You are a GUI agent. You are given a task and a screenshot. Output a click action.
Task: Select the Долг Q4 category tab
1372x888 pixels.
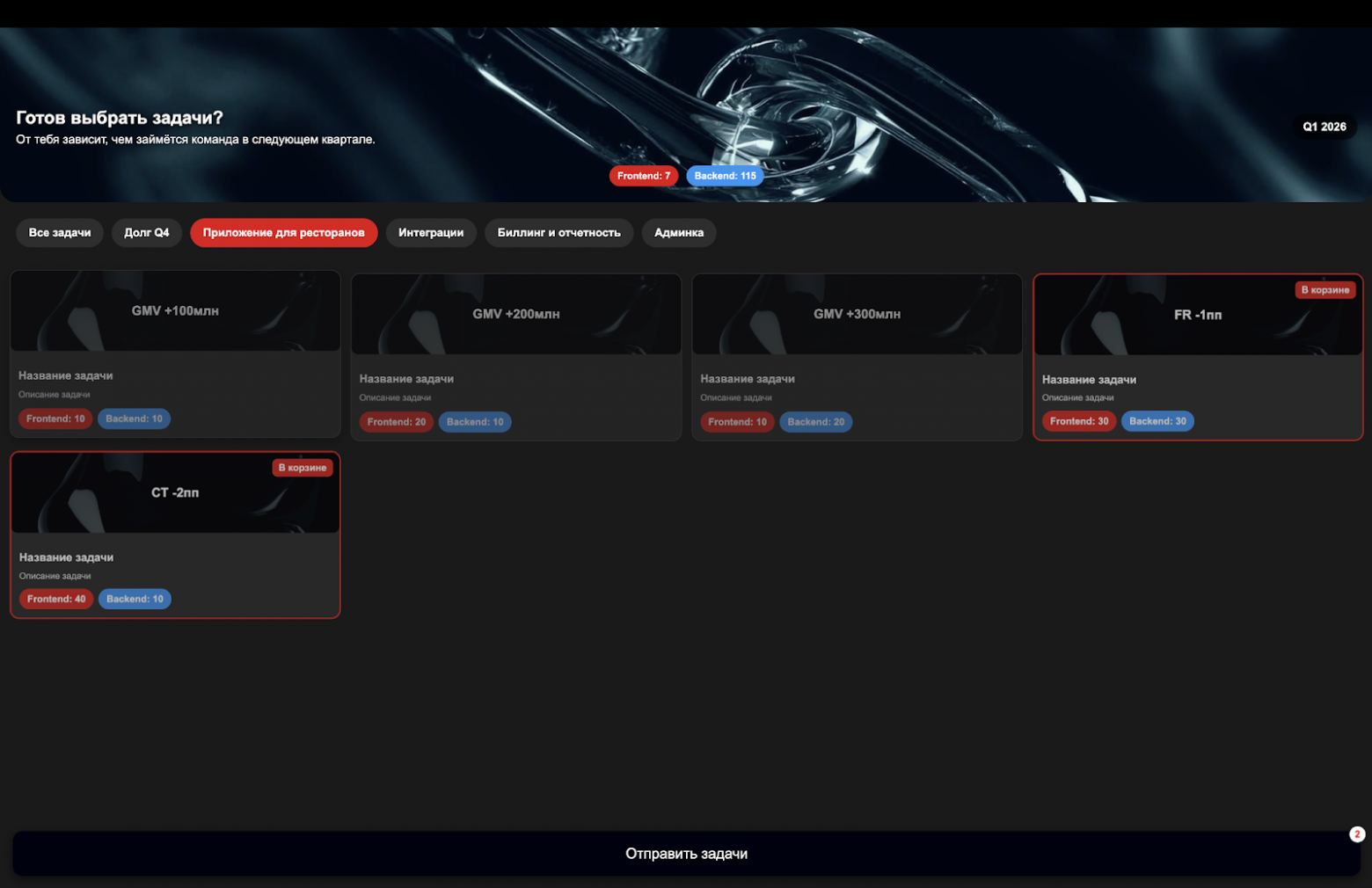(146, 233)
